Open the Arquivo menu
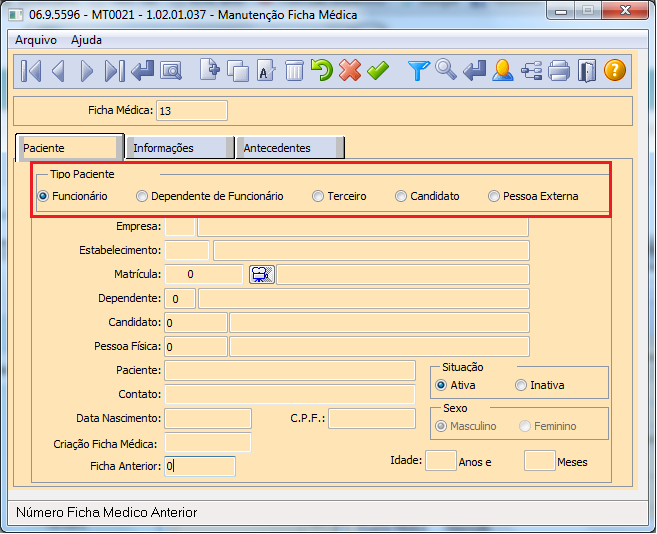This screenshot has width=657, height=534. (x=36, y=40)
